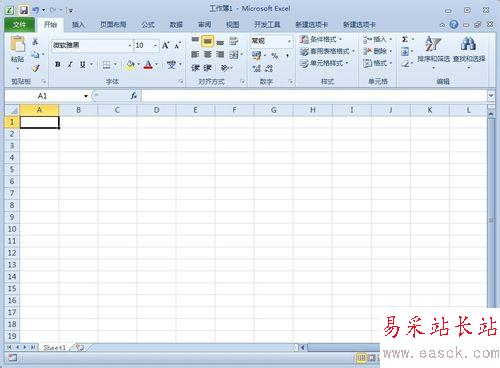Click the phonetic guide 文 icon
Viewport: 500px width, 368px height.
171,64
